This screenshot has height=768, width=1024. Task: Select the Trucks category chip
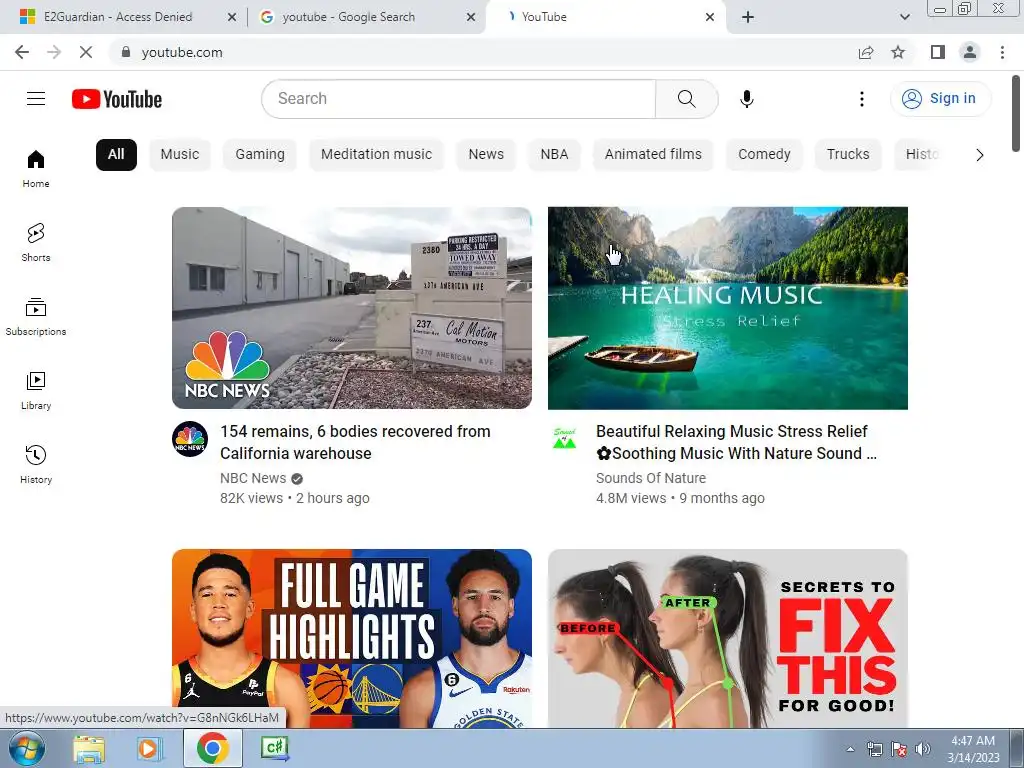click(848, 155)
